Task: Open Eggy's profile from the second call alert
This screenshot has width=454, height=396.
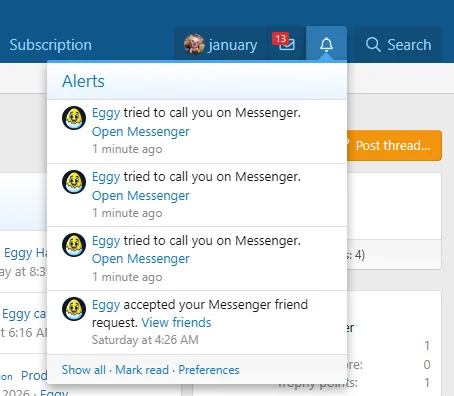Action: pos(106,177)
